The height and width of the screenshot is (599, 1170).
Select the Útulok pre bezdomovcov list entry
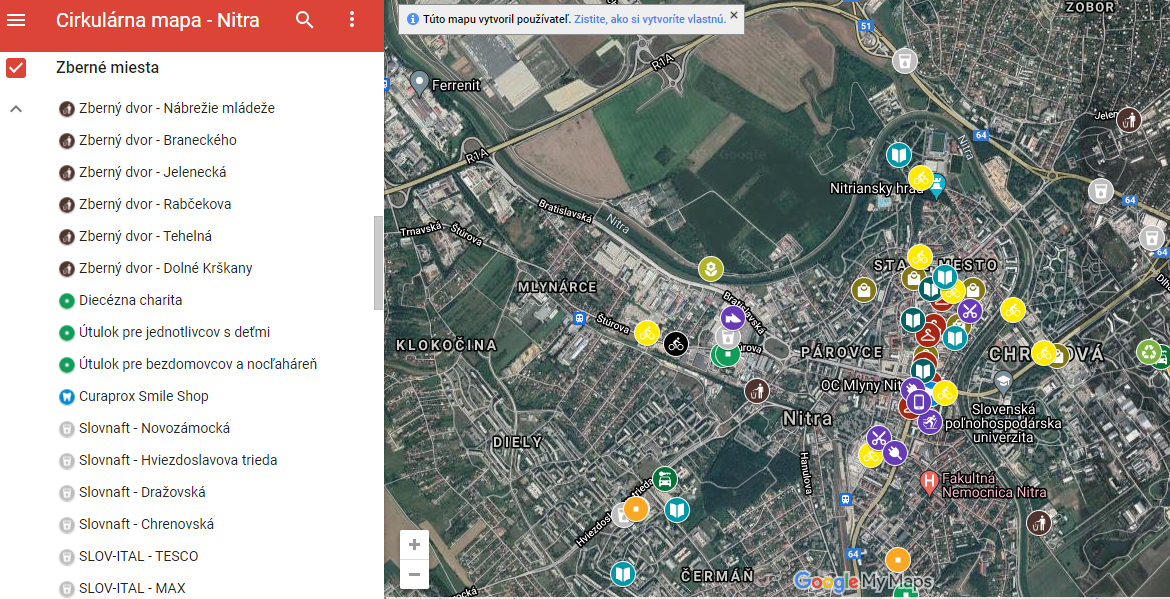pyautogui.click(x=199, y=364)
